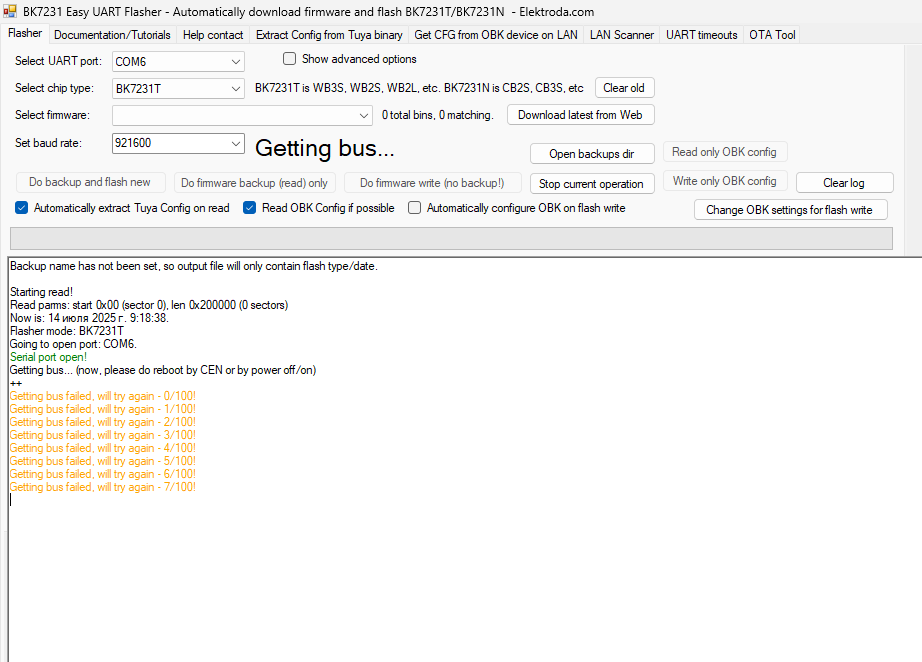Click Open backups dir button
Image resolution: width=922 pixels, height=662 pixels.
click(592, 153)
